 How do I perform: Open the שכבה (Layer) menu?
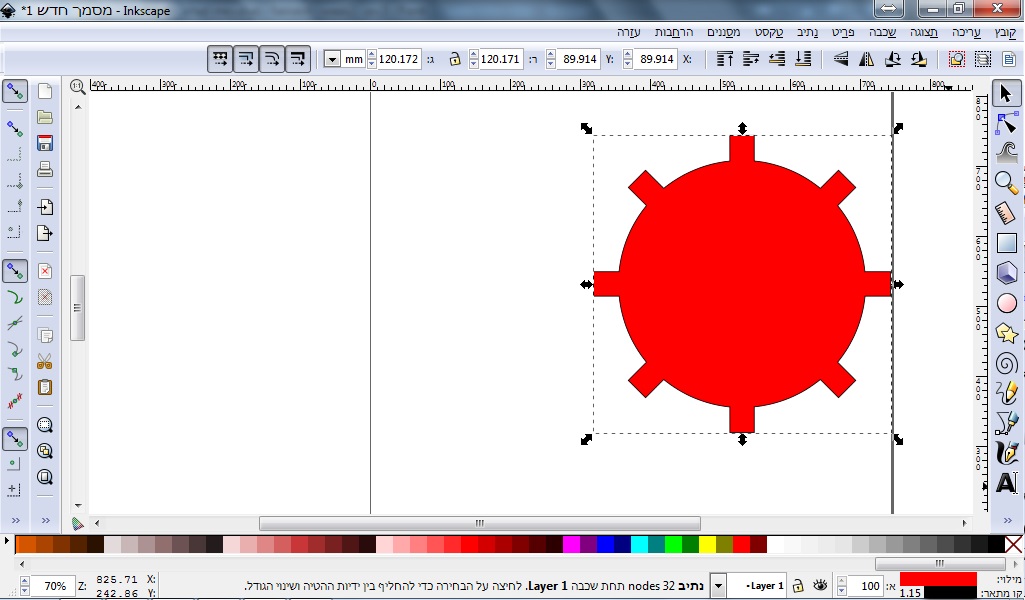(882, 32)
